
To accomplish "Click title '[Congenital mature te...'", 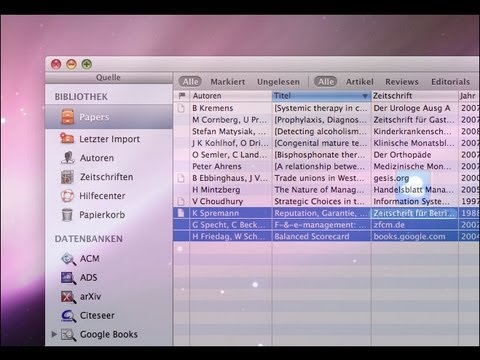I will tap(321, 143).
